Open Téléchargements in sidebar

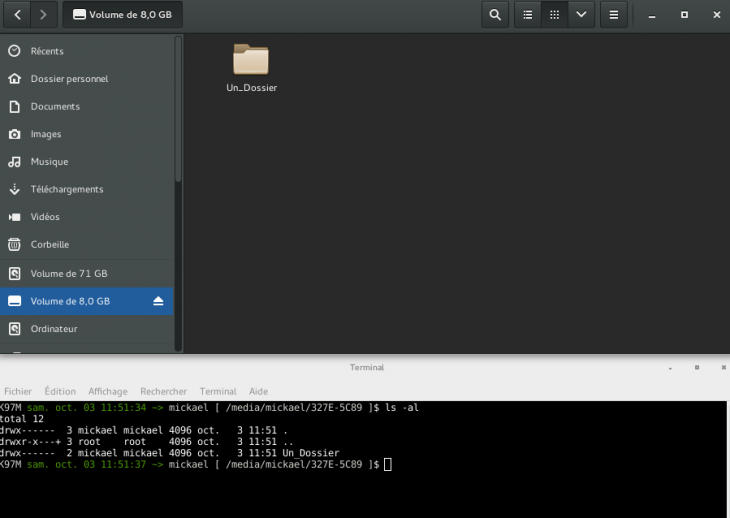[66, 189]
